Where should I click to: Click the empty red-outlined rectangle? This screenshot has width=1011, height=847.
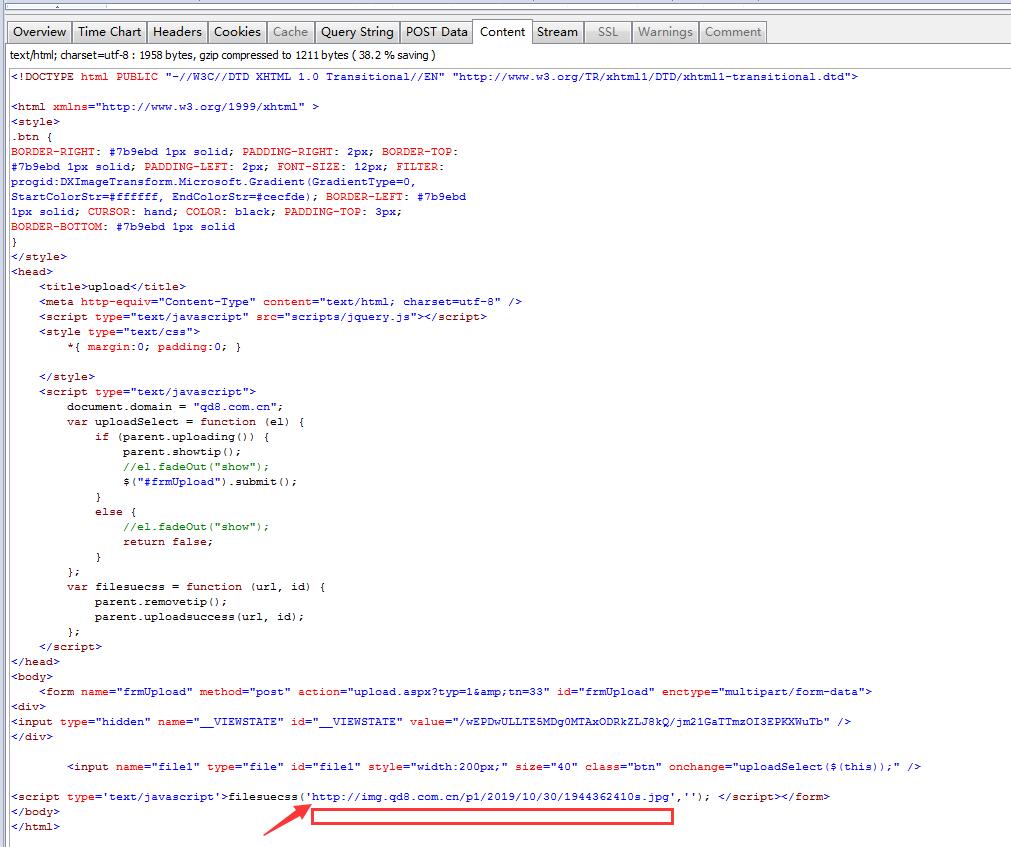(492, 817)
